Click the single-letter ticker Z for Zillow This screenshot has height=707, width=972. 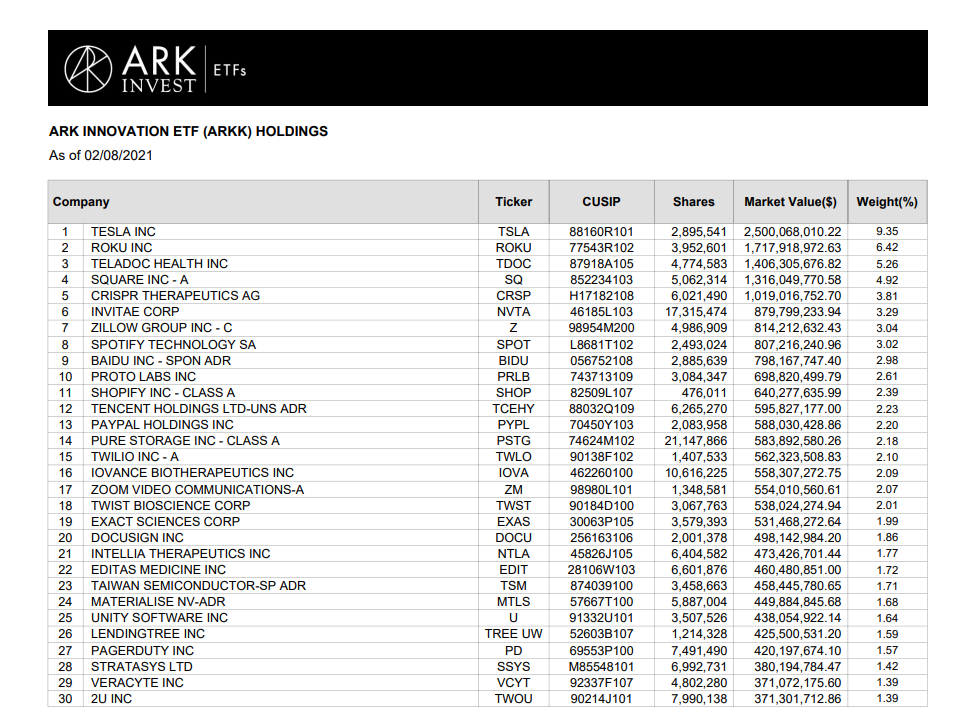[513, 328]
